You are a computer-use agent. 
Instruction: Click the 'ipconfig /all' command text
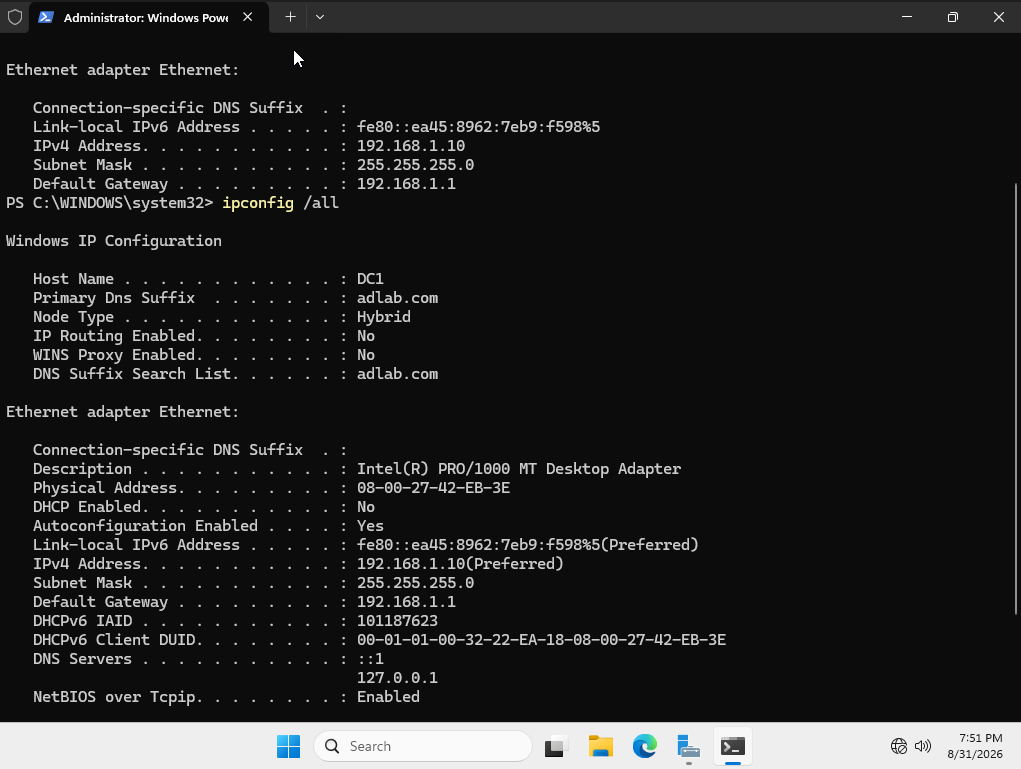tap(281, 203)
